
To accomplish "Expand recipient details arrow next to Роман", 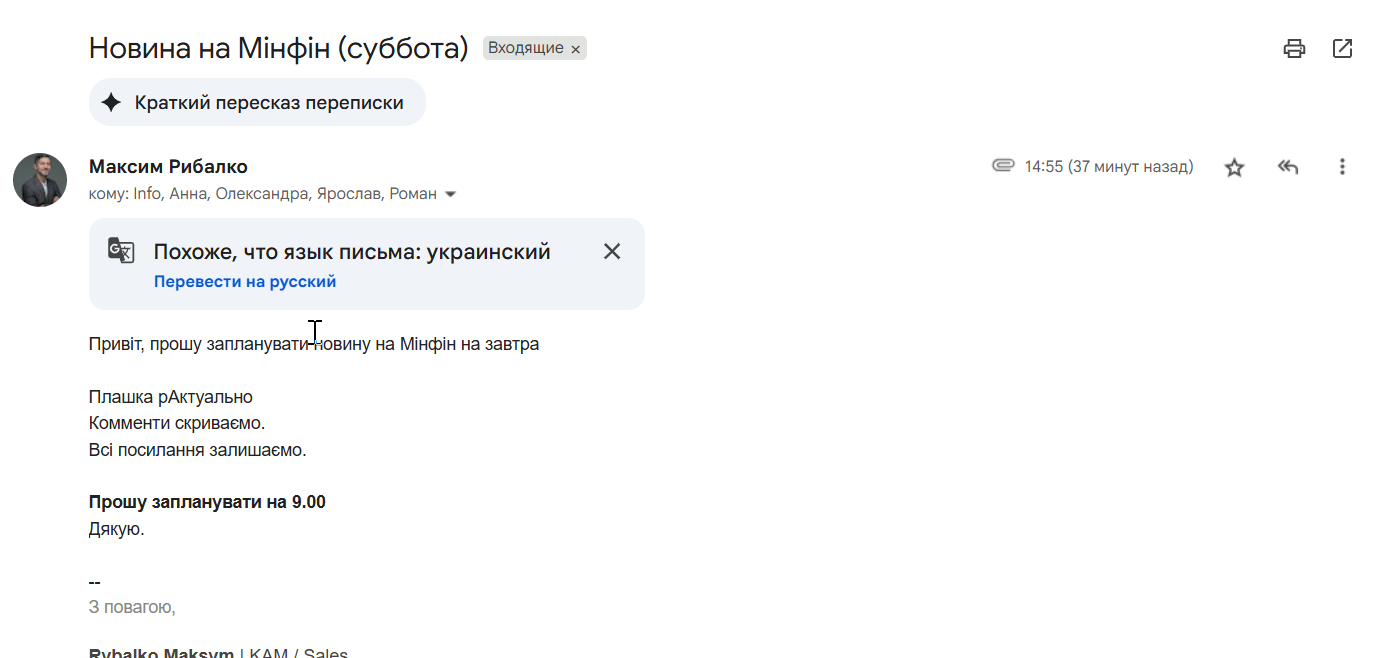I will (450, 194).
